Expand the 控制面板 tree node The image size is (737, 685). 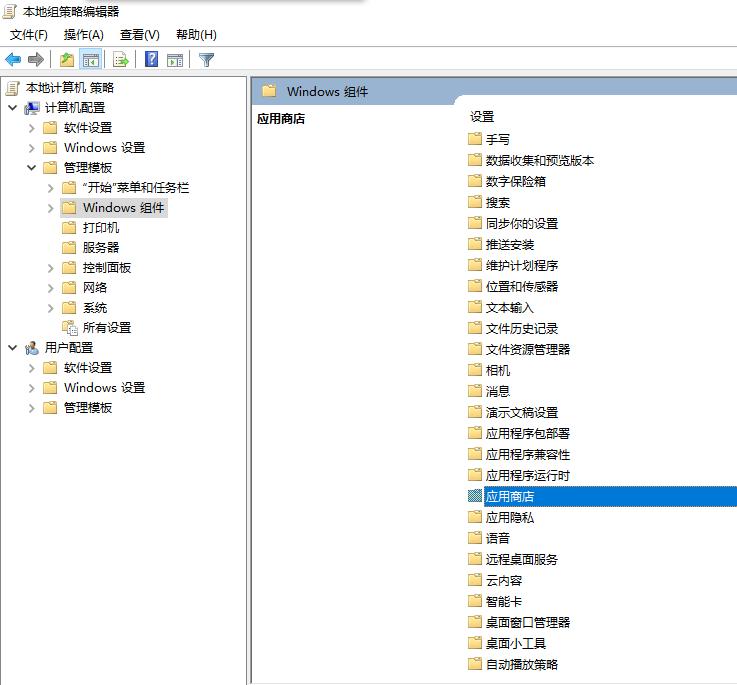pyautogui.click(x=51, y=268)
